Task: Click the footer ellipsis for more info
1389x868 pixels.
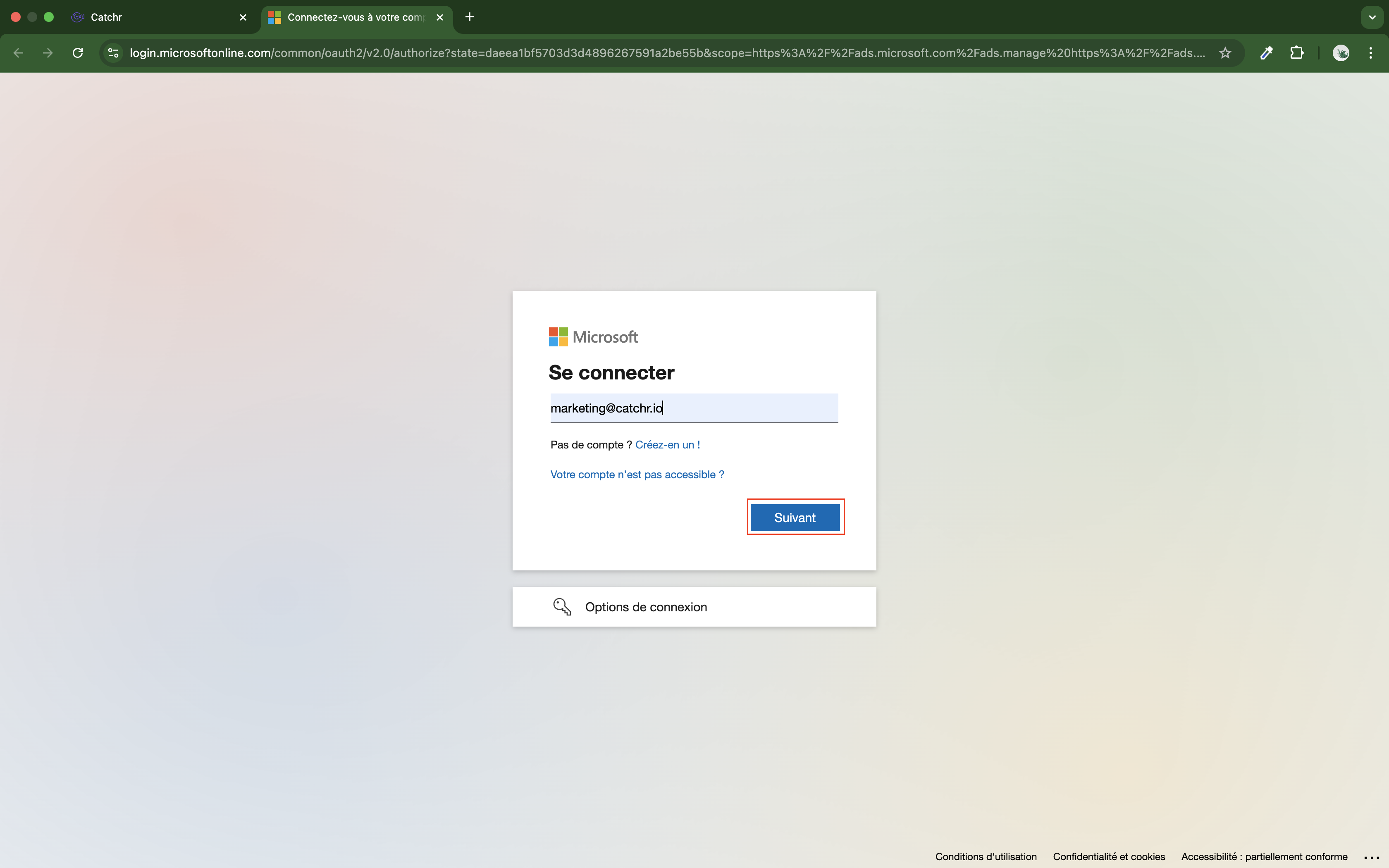Action: pos(1372,857)
